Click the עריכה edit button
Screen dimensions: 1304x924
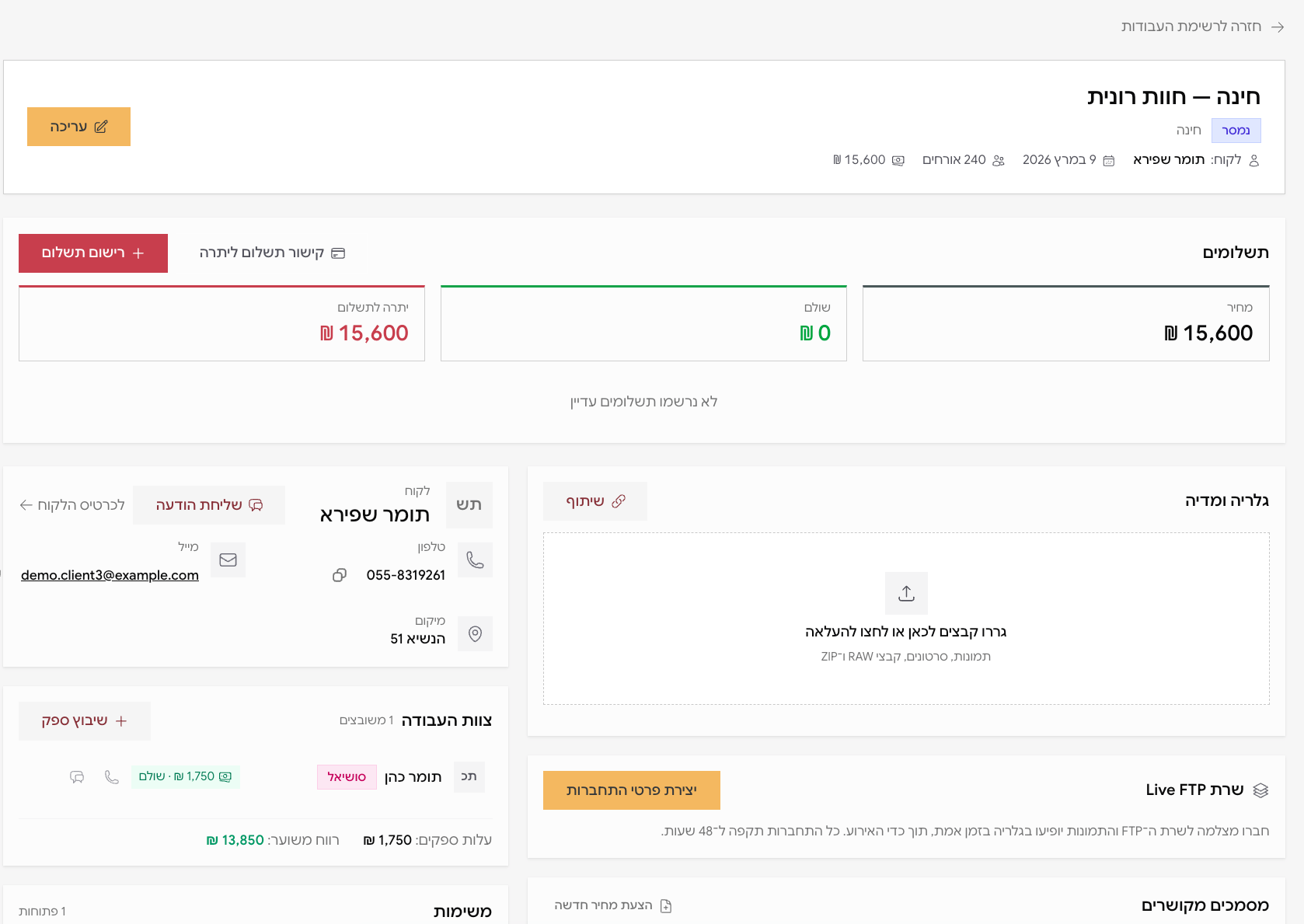(x=78, y=127)
